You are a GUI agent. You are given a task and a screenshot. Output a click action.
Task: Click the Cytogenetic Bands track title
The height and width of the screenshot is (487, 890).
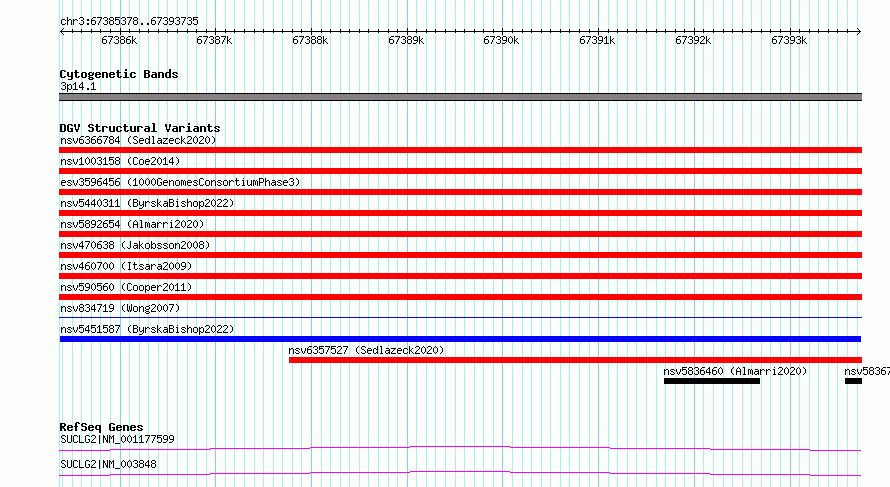[119, 74]
